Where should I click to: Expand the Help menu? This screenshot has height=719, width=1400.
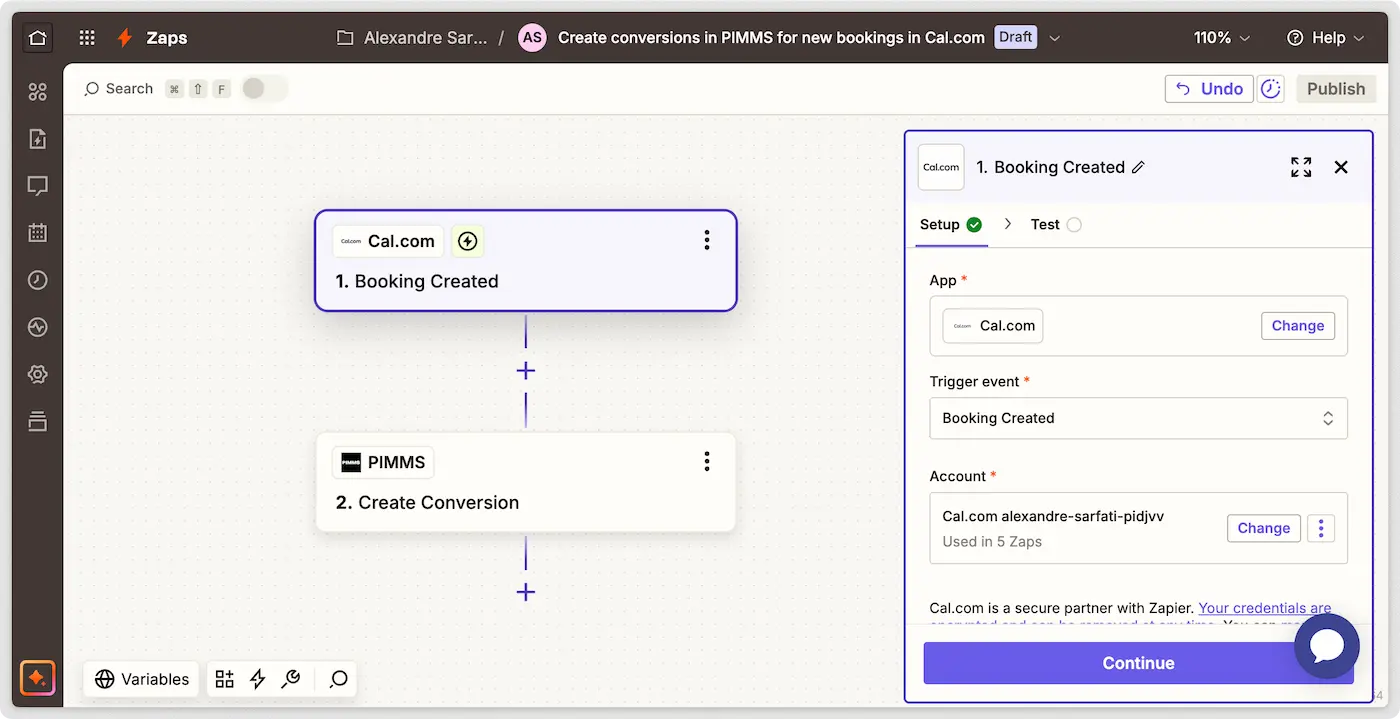pyautogui.click(x=1325, y=38)
